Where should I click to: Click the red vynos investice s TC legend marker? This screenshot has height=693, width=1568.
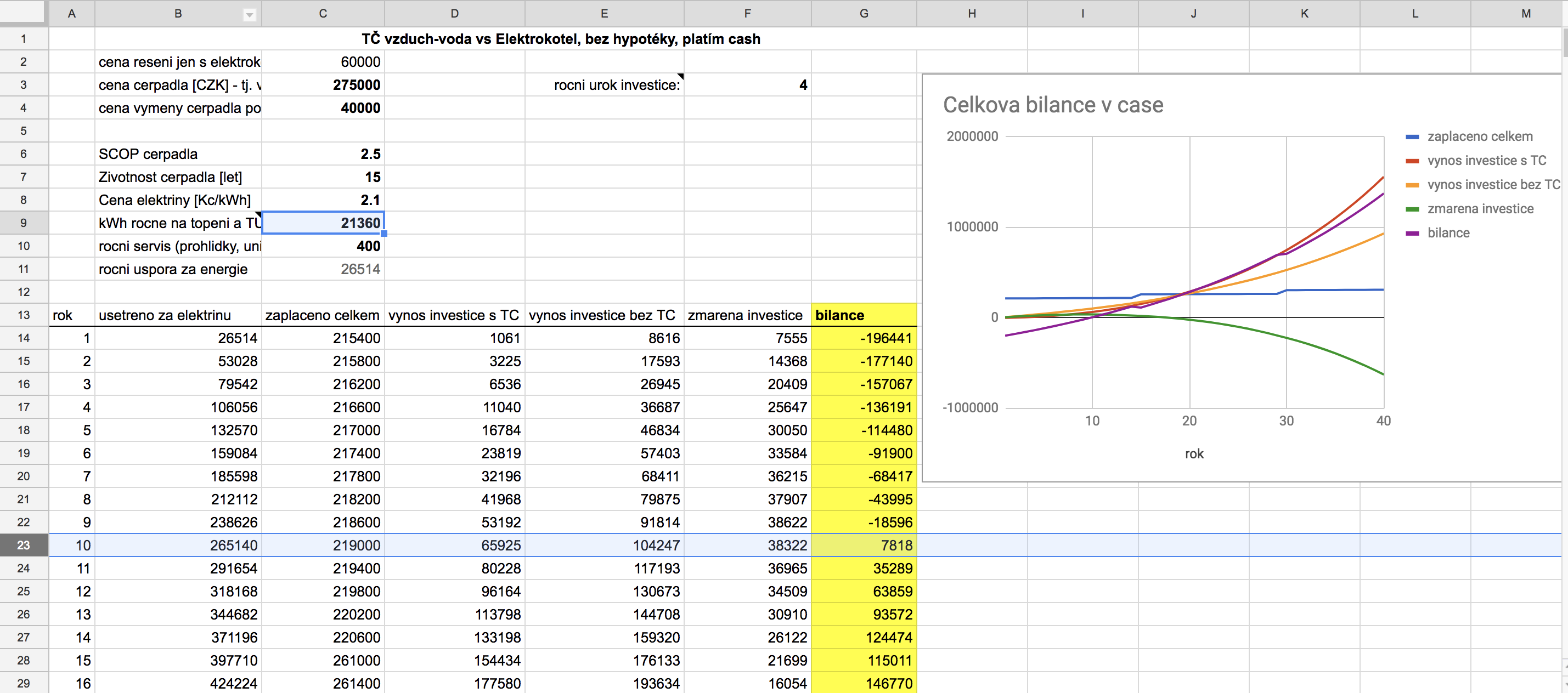[x=1412, y=161]
